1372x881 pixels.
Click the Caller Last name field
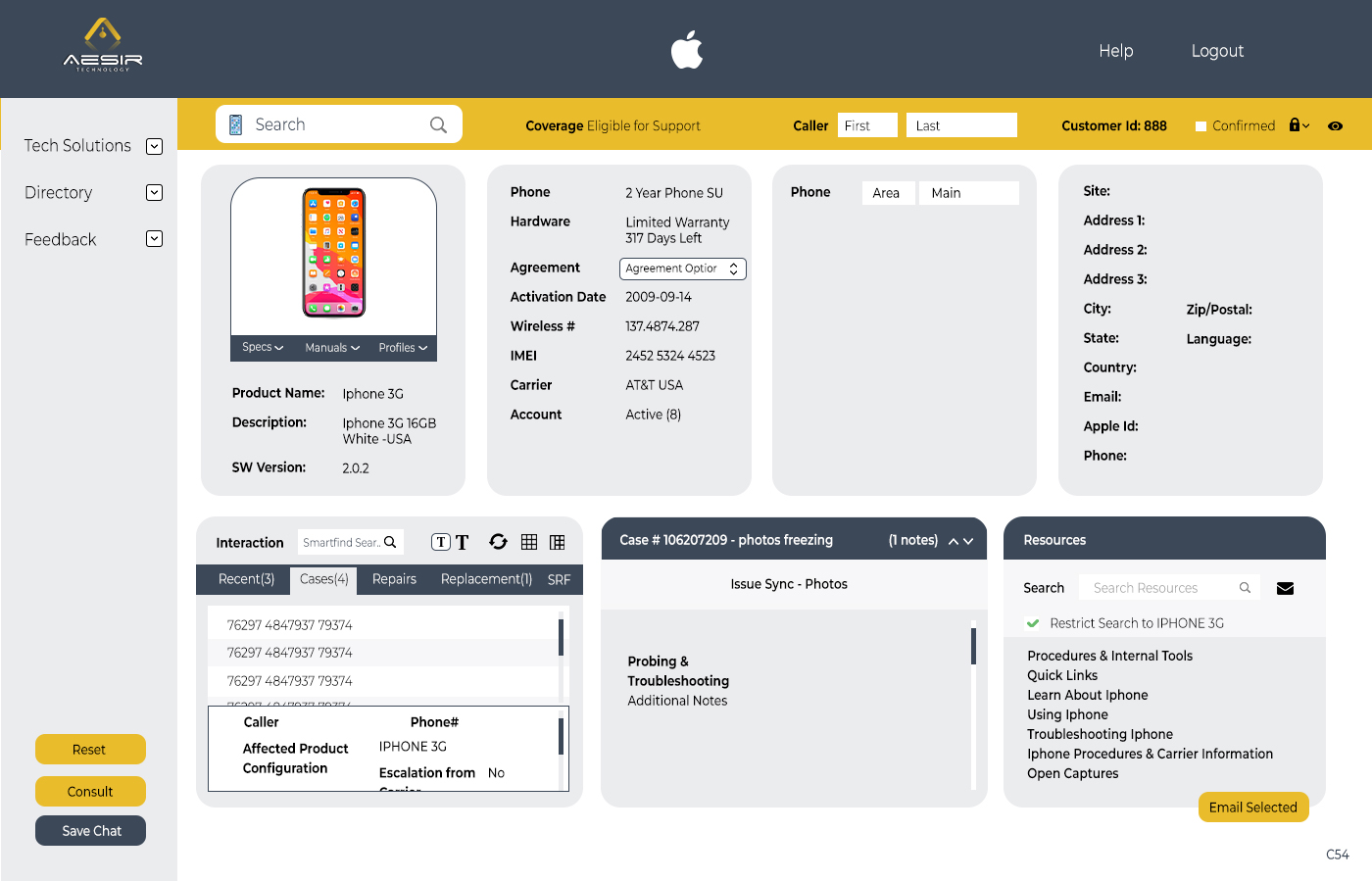click(961, 125)
